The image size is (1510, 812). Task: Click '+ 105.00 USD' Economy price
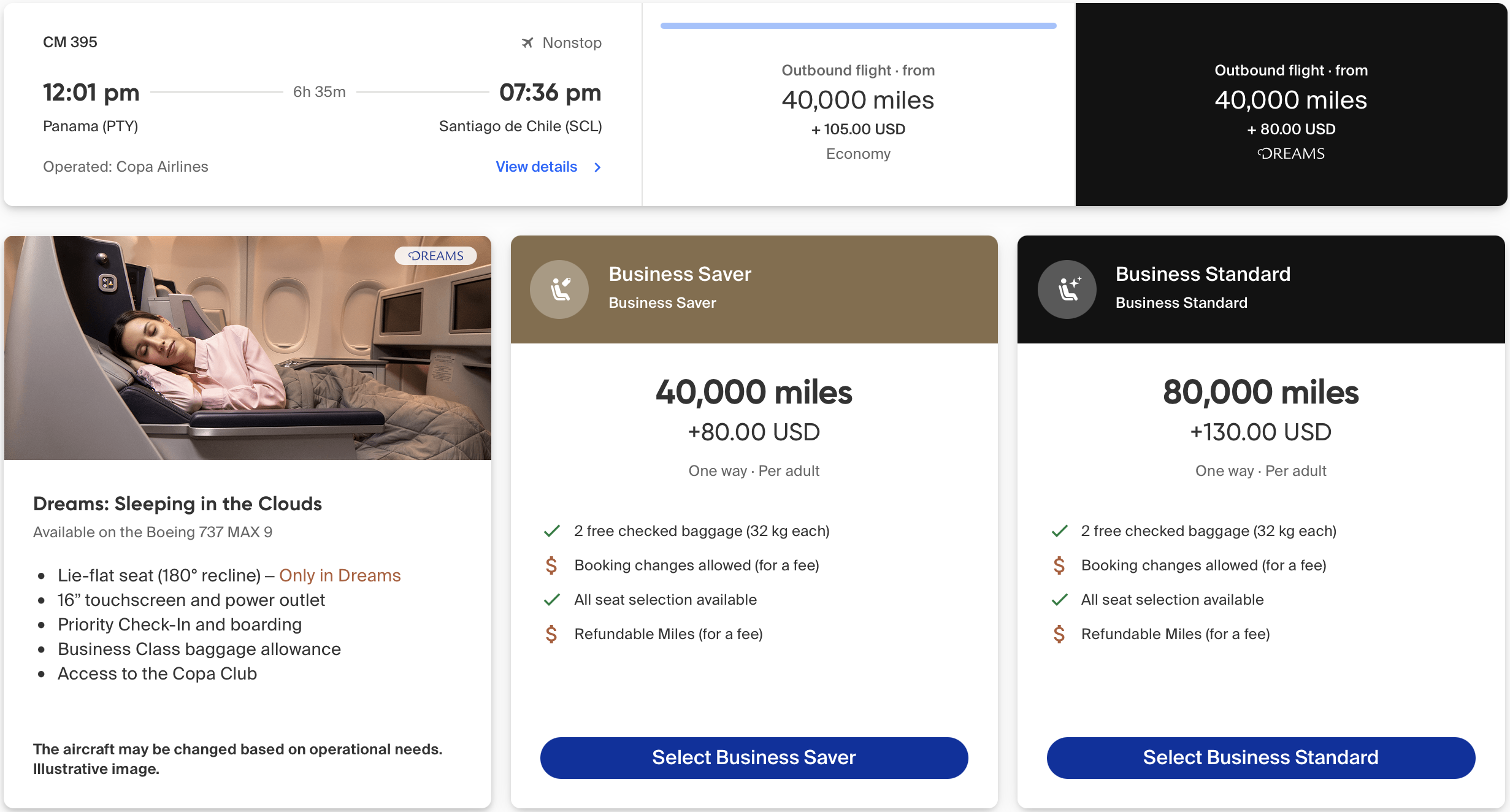858,129
